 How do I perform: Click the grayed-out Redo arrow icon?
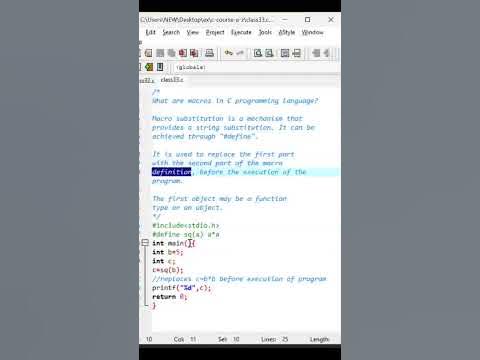pyautogui.click(x=240, y=53)
